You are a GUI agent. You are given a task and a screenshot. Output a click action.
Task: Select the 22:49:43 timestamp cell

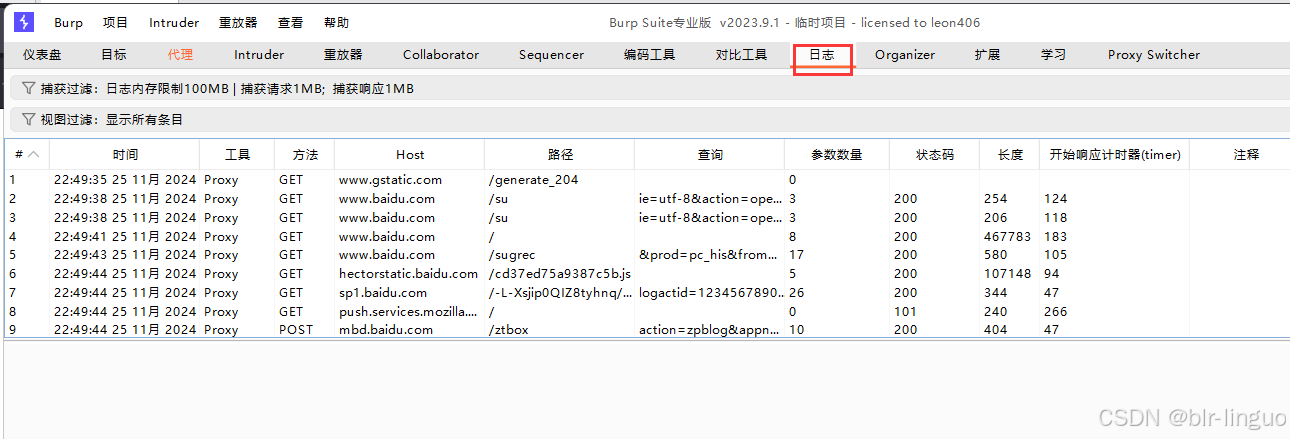[x=125, y=255]
